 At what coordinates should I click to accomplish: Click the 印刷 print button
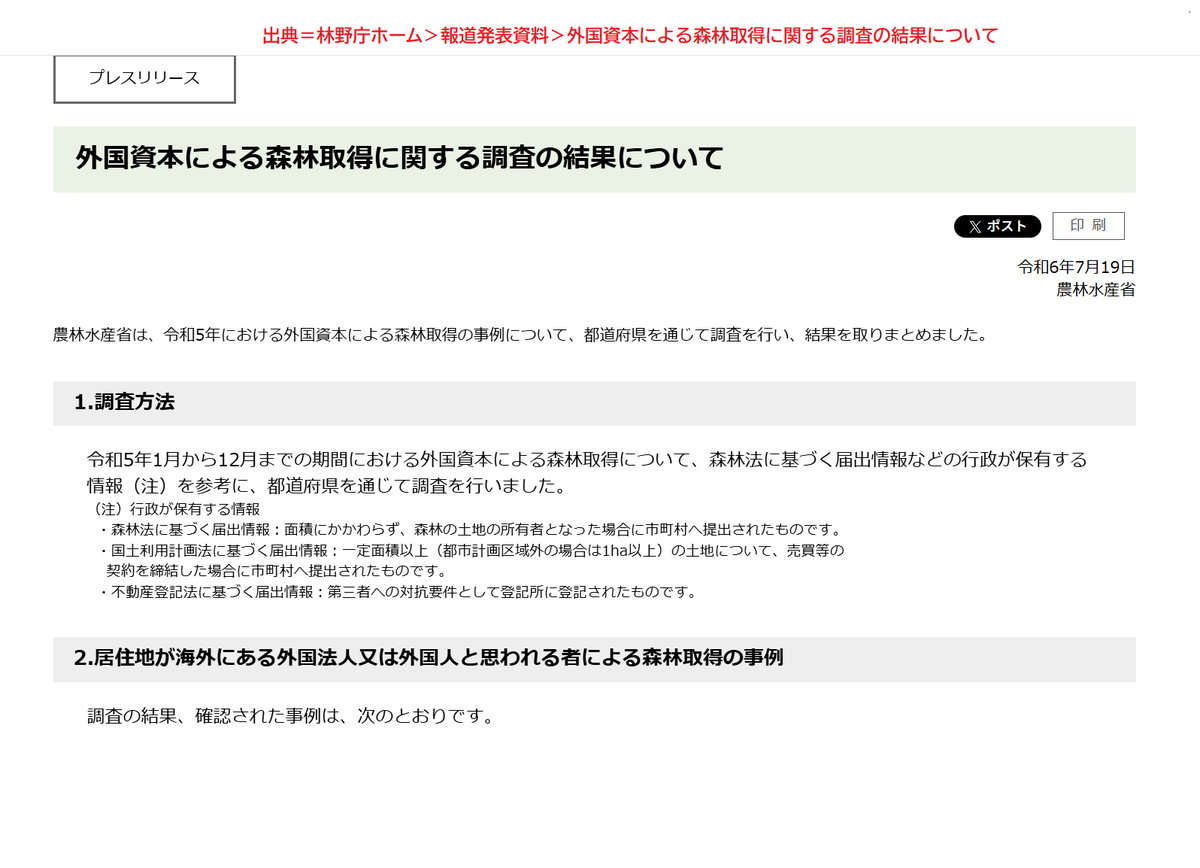(x=1088, y=226)
